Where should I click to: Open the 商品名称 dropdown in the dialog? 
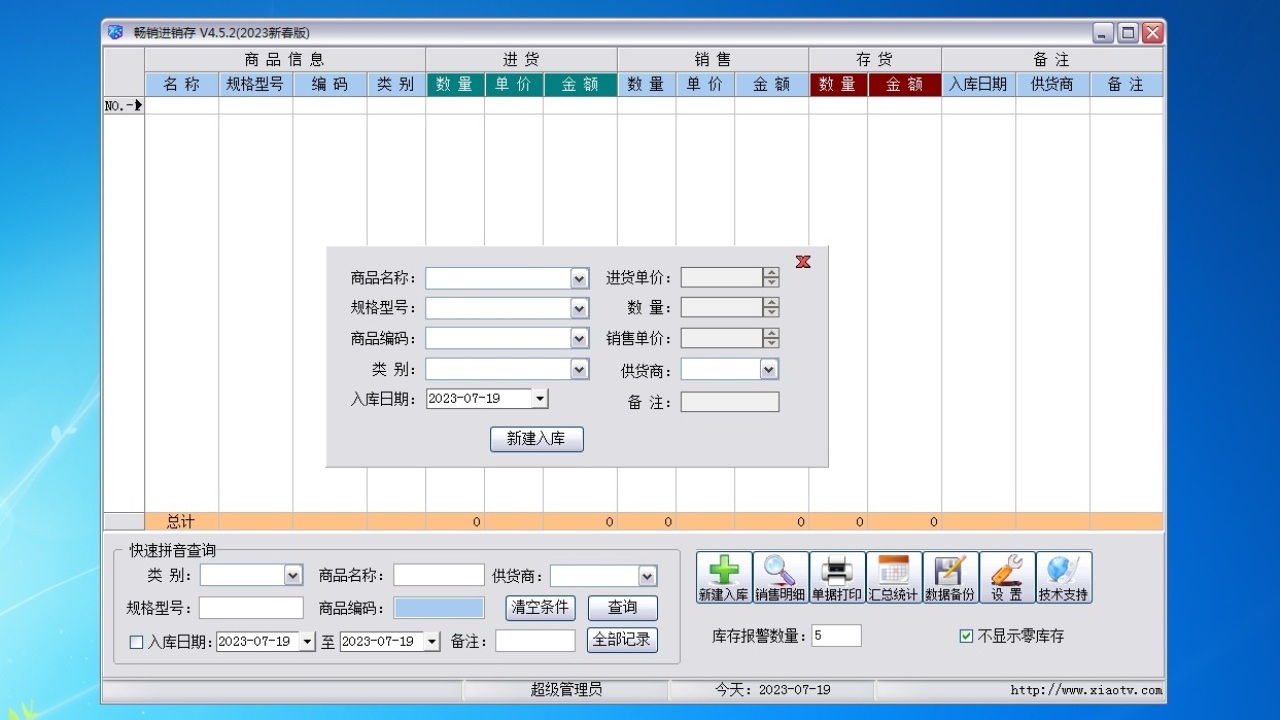(x=581, y=278)
